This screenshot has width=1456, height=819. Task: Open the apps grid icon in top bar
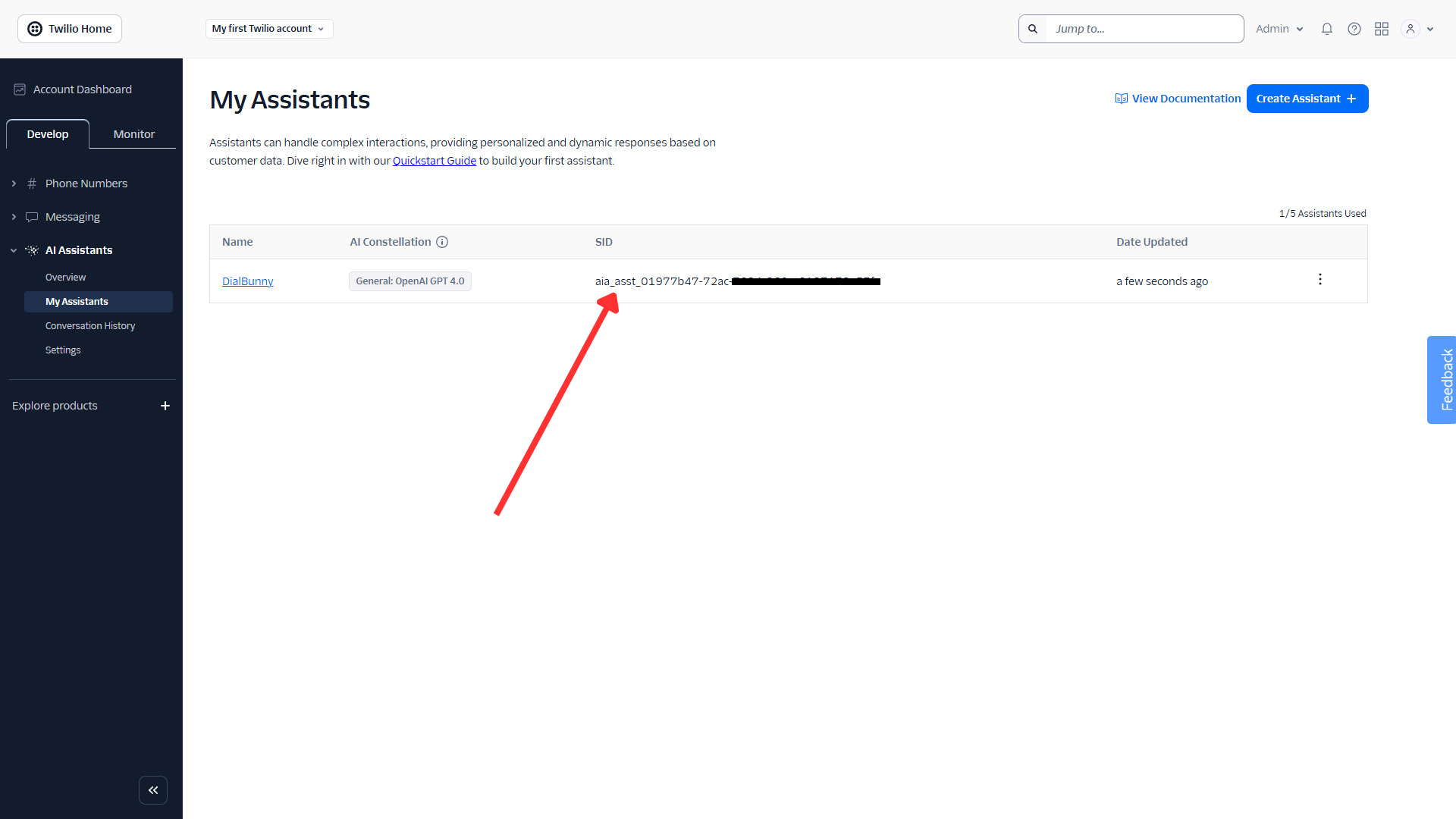(1382, 28)
